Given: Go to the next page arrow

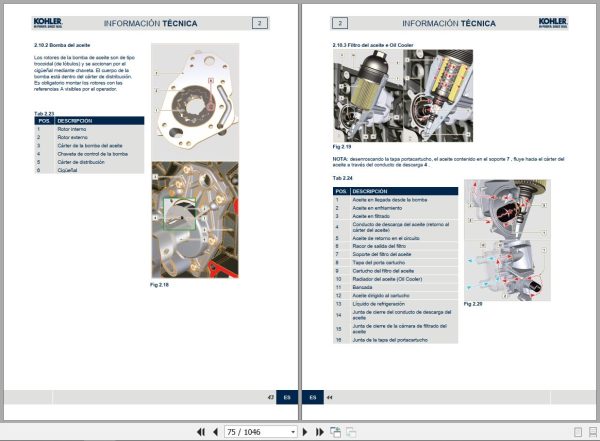Looking at the screenshot, I should (305, 432).
